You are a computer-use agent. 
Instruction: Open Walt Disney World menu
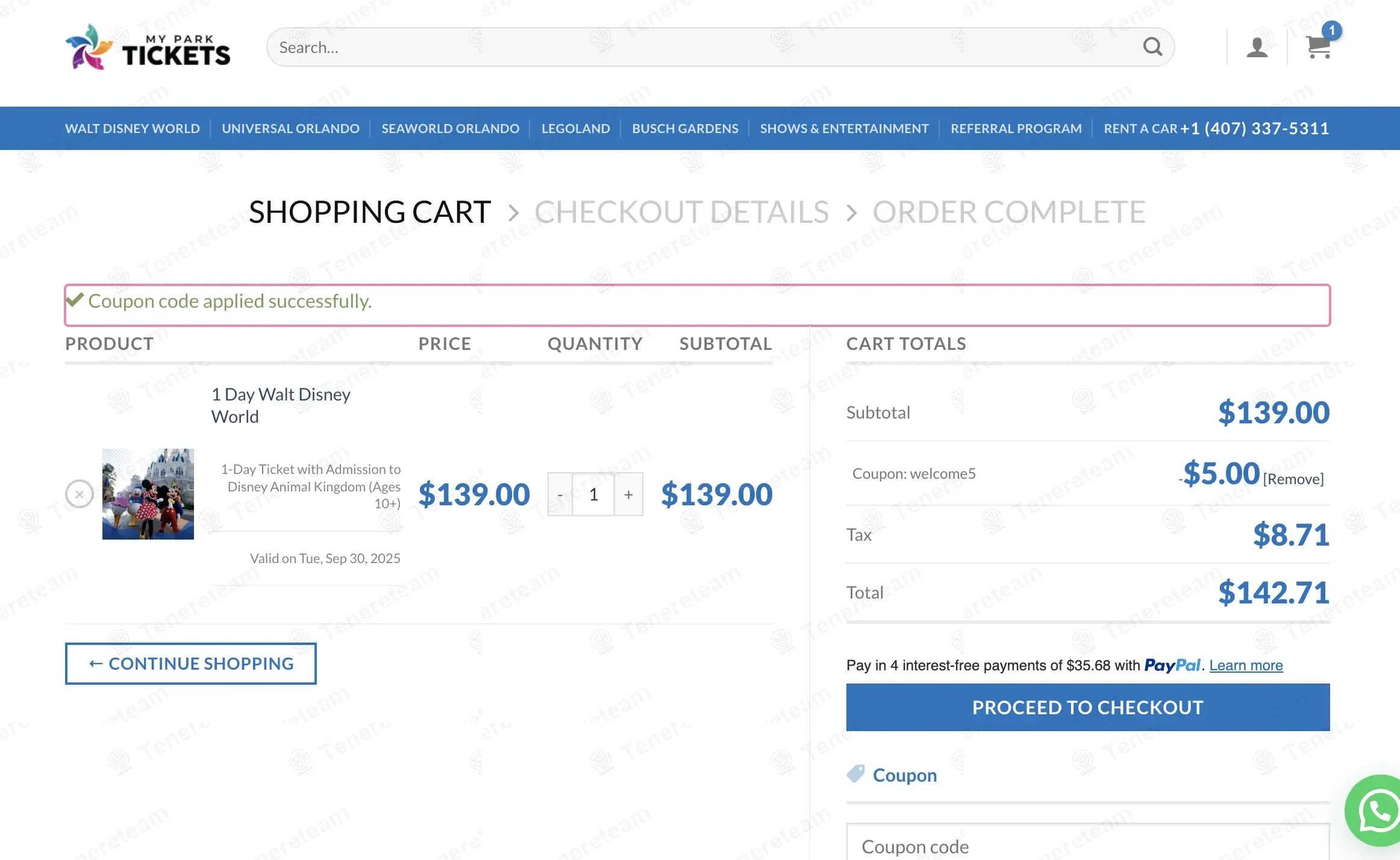(133, 128)
